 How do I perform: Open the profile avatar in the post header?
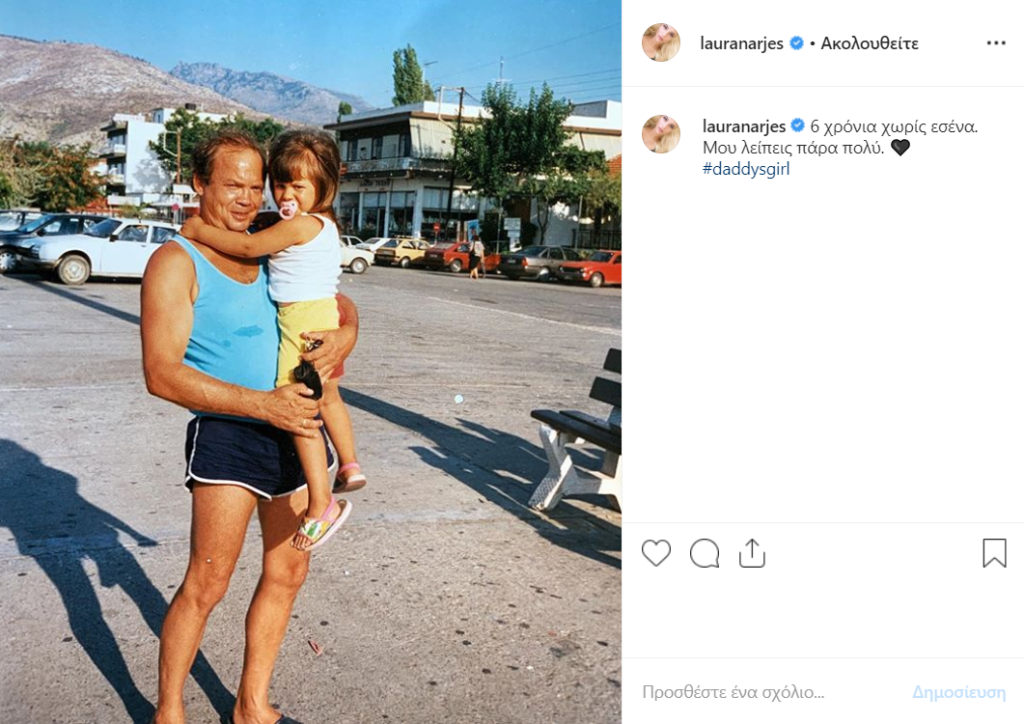tap(661, 42)
